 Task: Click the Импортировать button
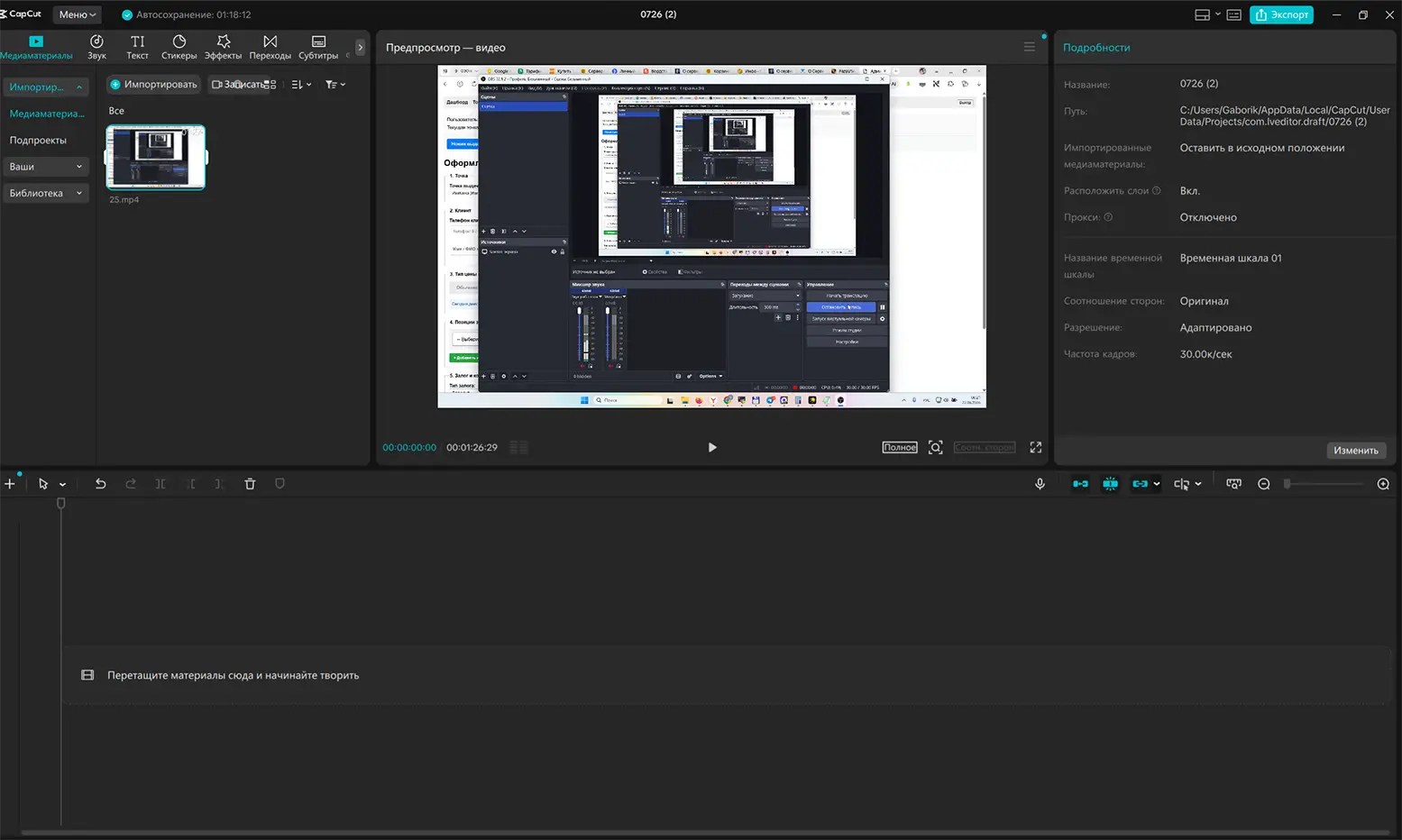[x=153, y=85]
